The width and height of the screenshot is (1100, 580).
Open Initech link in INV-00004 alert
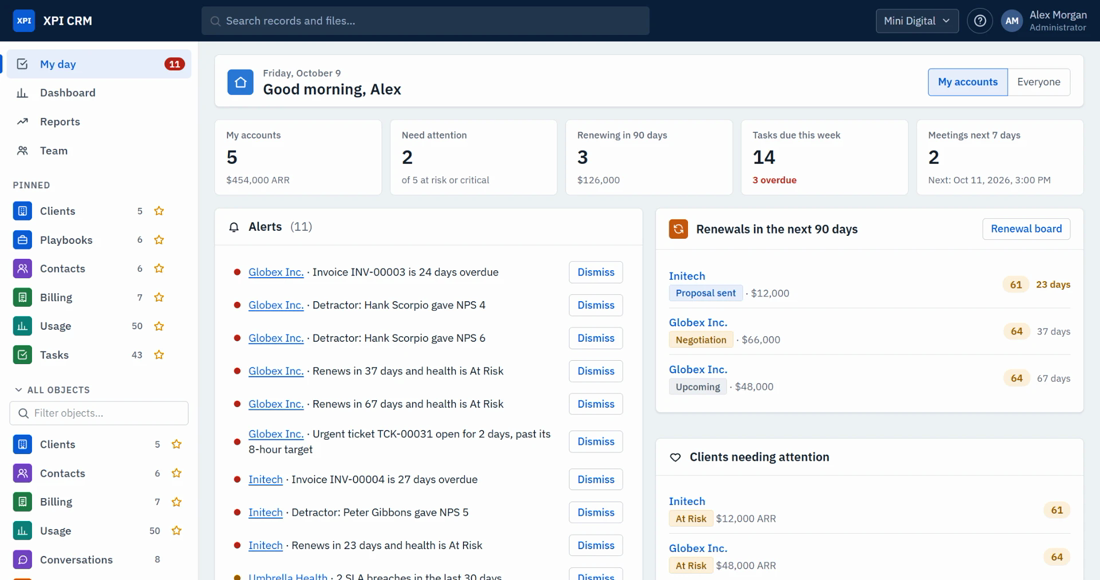pyautogui.click(x=265, y=480)
